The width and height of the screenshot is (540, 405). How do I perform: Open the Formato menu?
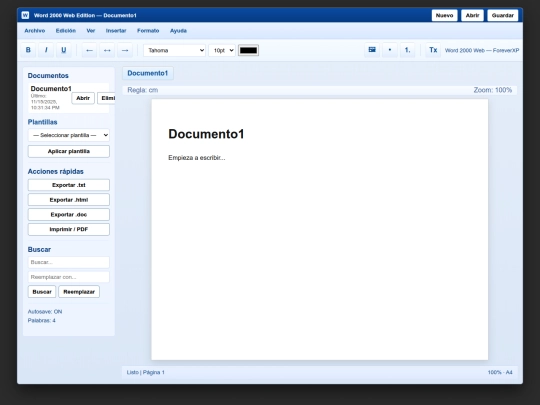click(148, 31)
